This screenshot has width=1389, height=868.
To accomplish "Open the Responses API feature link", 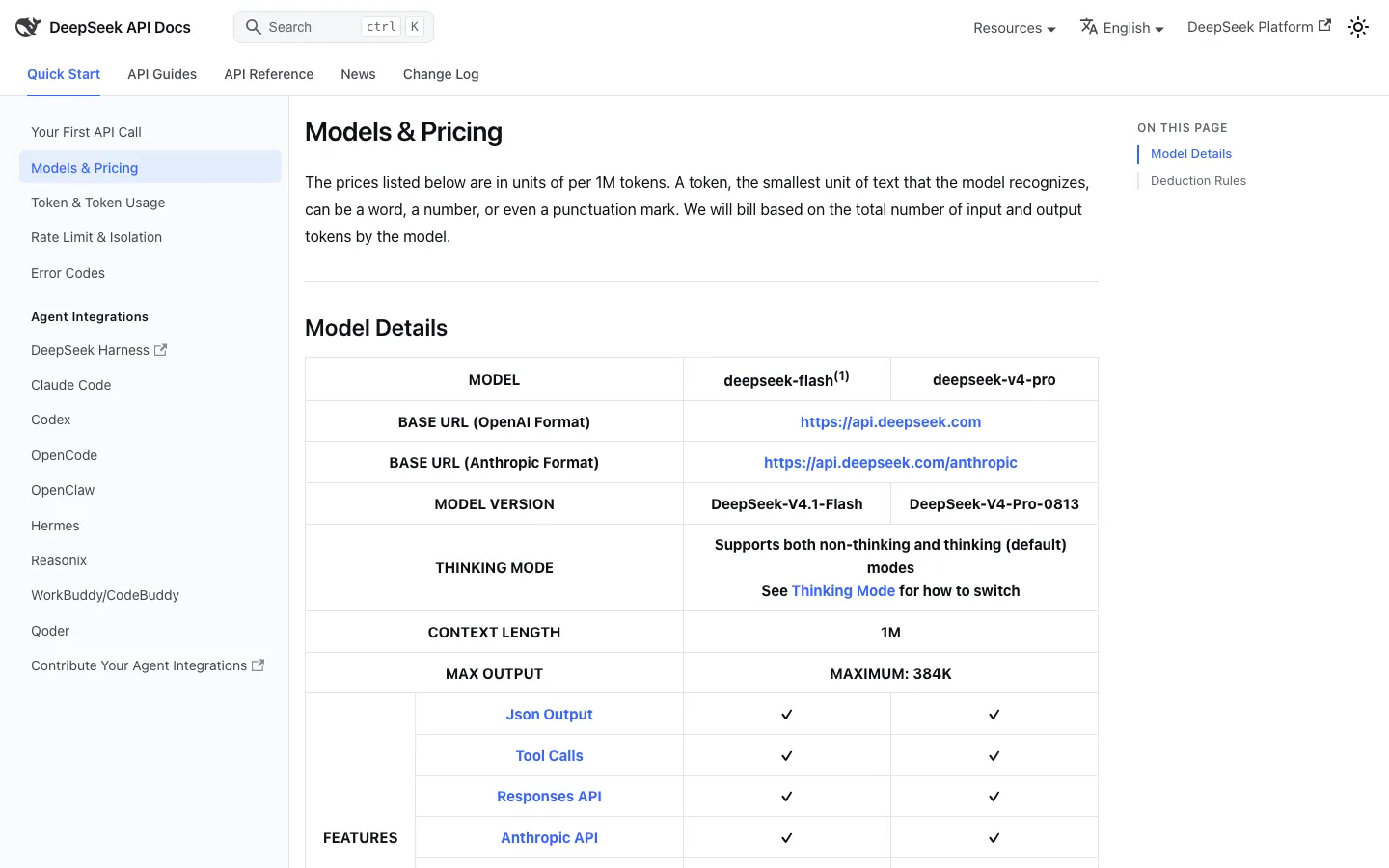I will 549,796.
